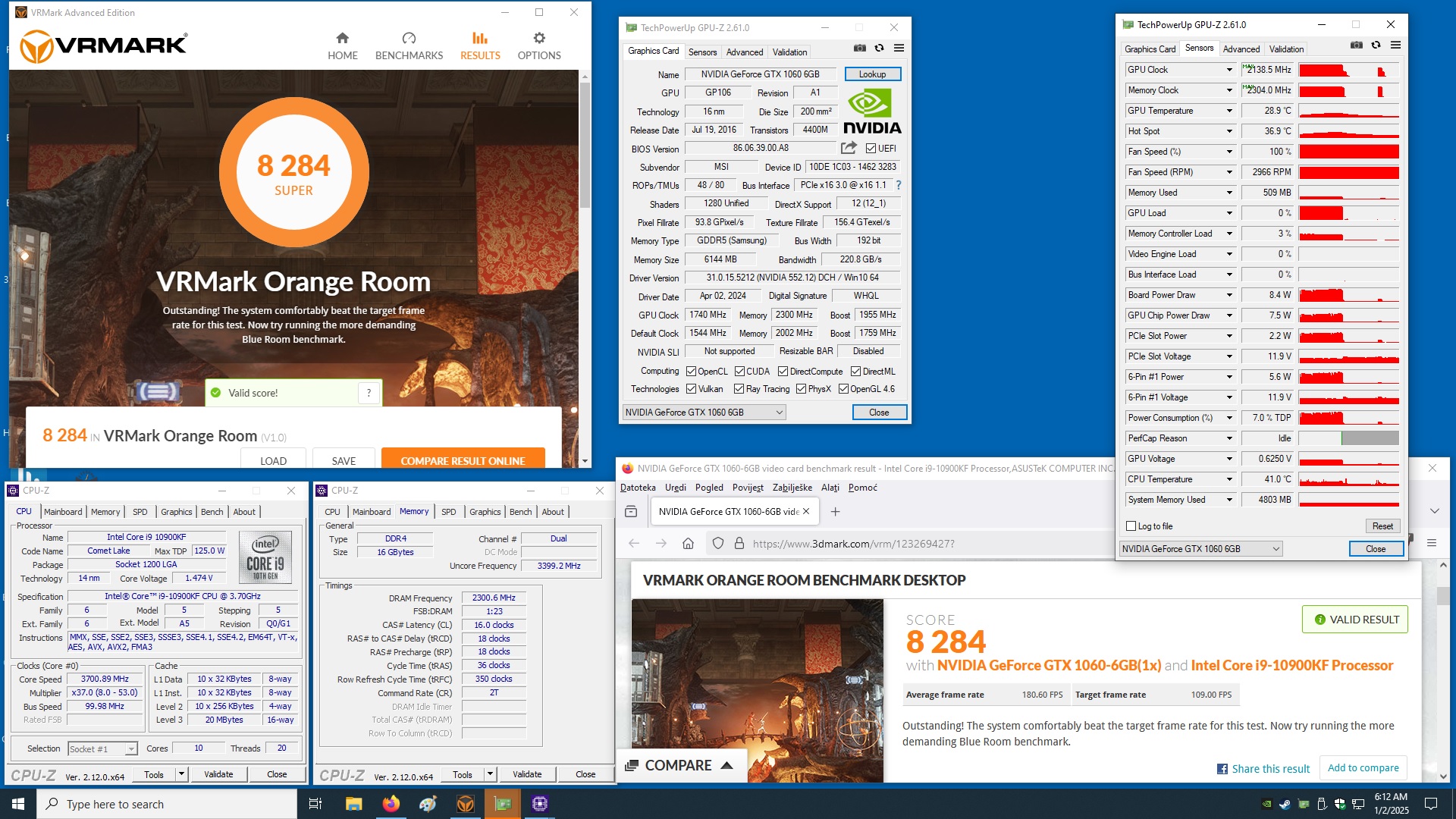Toggle the Vulkan checkbox
1456x819 pixels.
[691, 389]
